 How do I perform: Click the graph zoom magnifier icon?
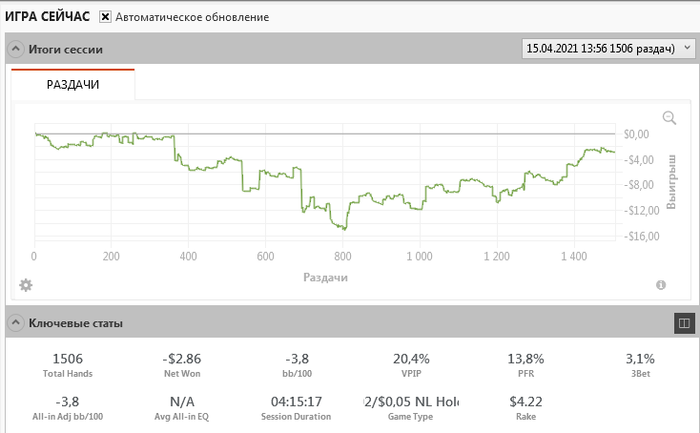[669, 118]
